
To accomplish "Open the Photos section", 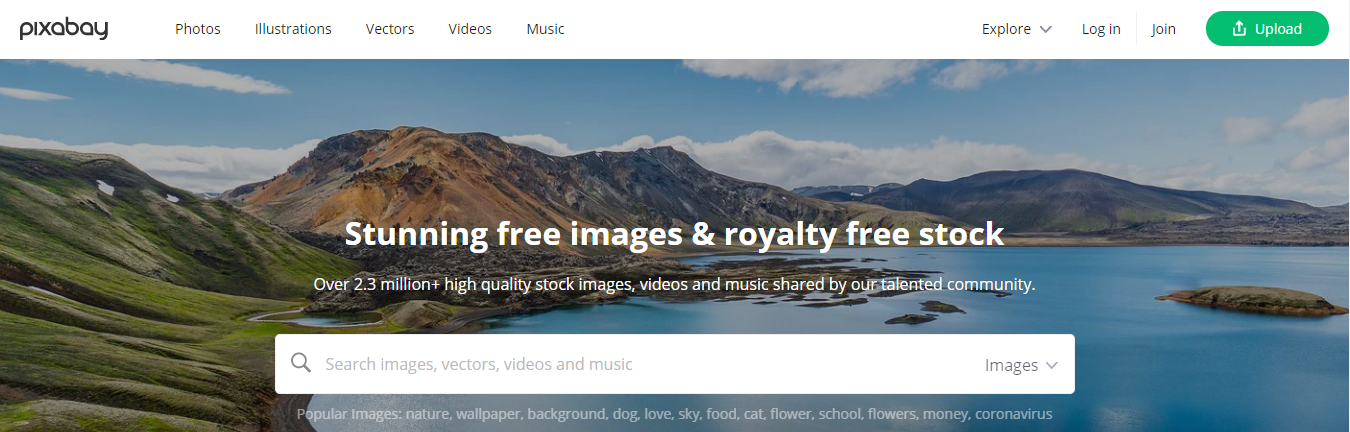I will 198,29.
